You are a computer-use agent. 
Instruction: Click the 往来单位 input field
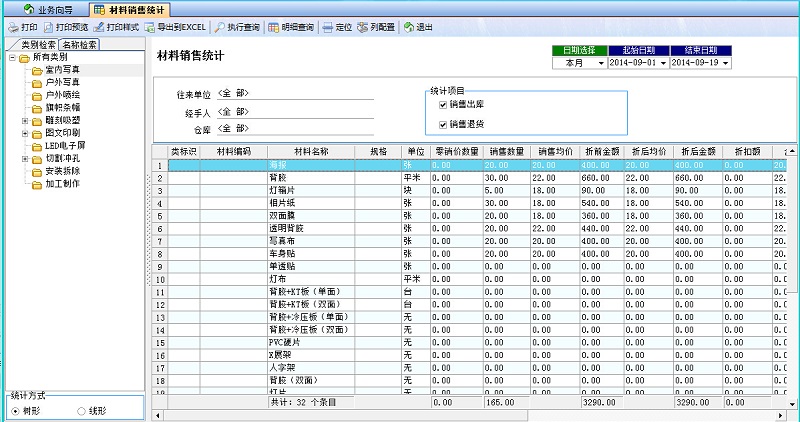(294, 94)
